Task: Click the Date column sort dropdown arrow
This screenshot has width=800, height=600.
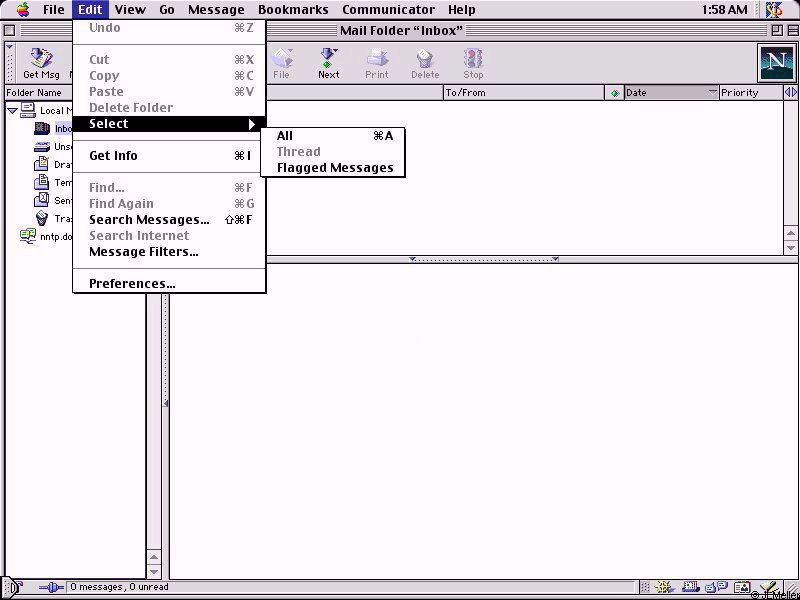Action: [x=712, y=93]
